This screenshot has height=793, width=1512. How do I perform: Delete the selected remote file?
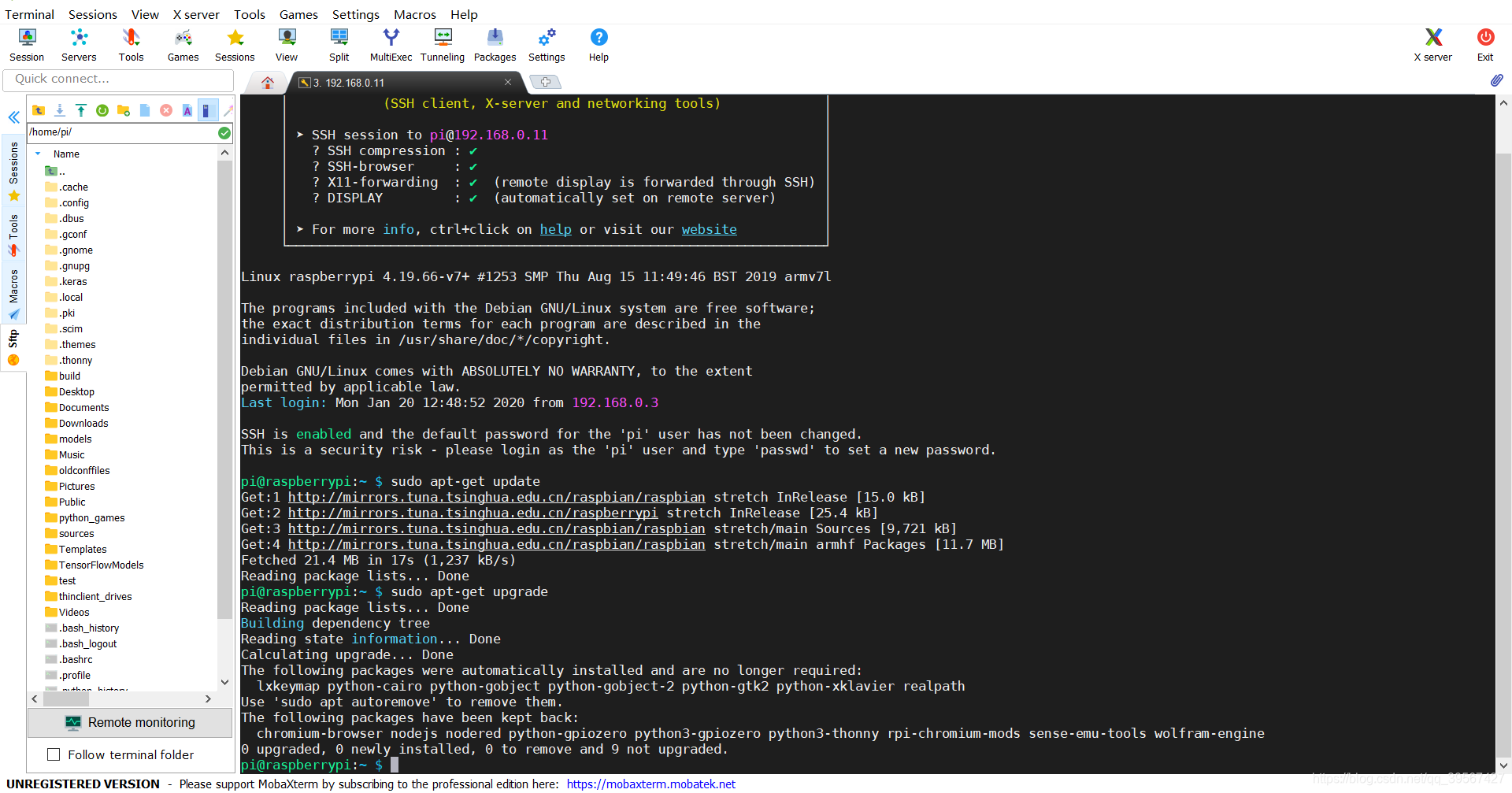point(166,110)
